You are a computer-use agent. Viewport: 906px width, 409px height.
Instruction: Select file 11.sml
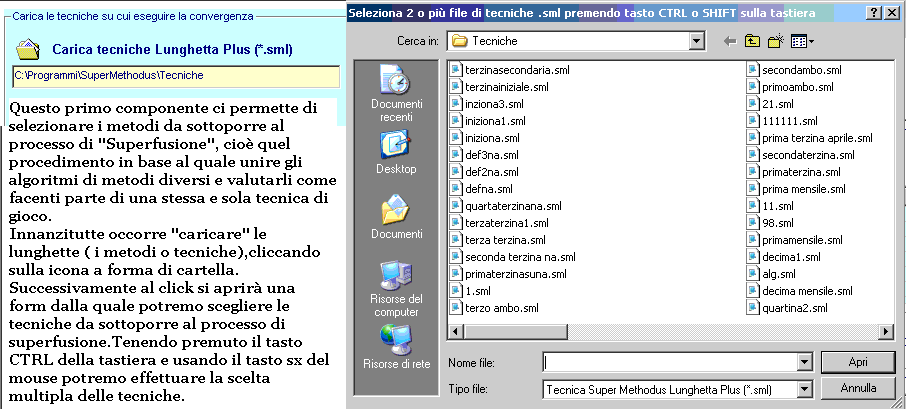pos(770,206)
